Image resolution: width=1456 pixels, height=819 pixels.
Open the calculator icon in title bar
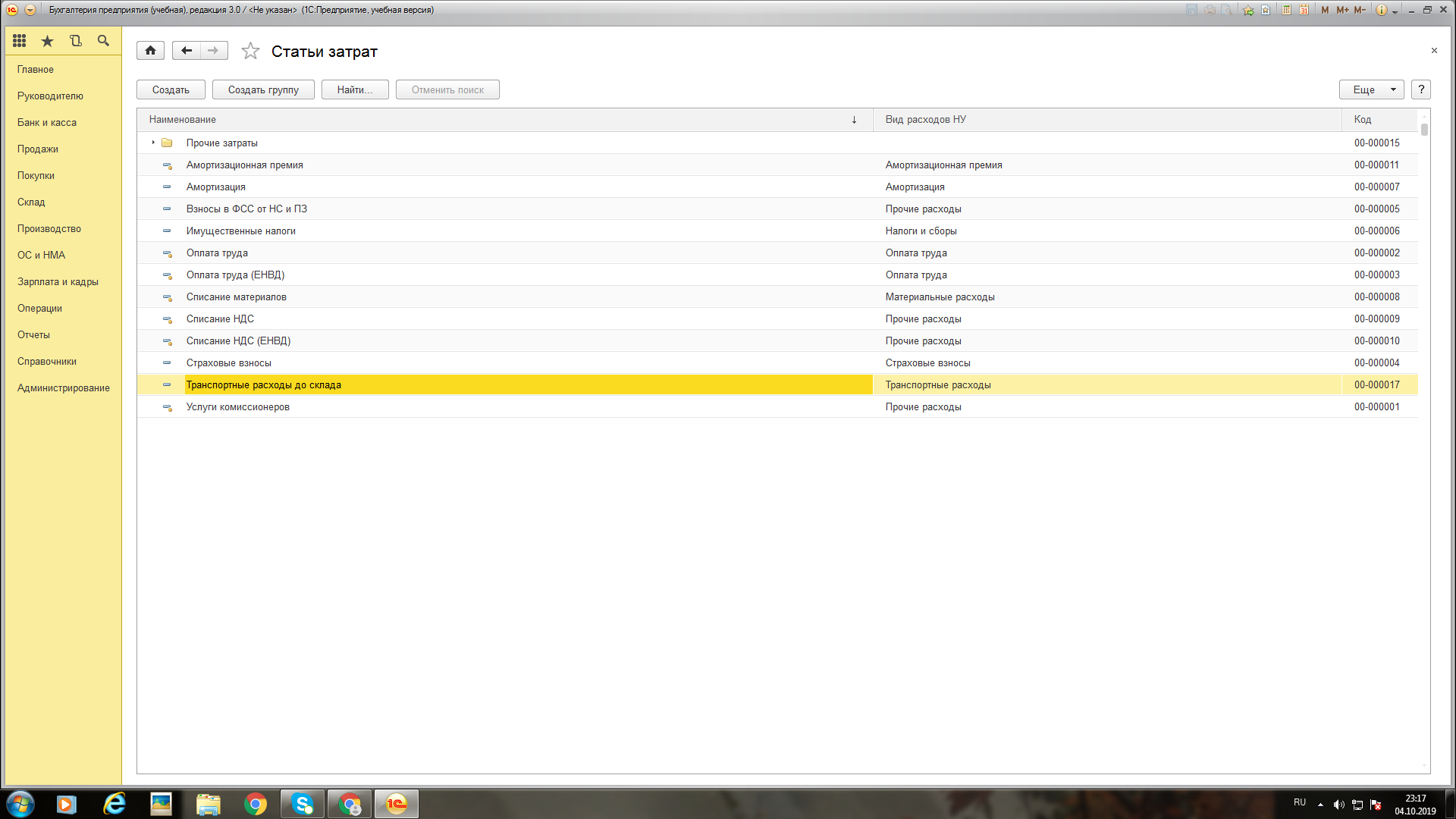click(1286, 10)
